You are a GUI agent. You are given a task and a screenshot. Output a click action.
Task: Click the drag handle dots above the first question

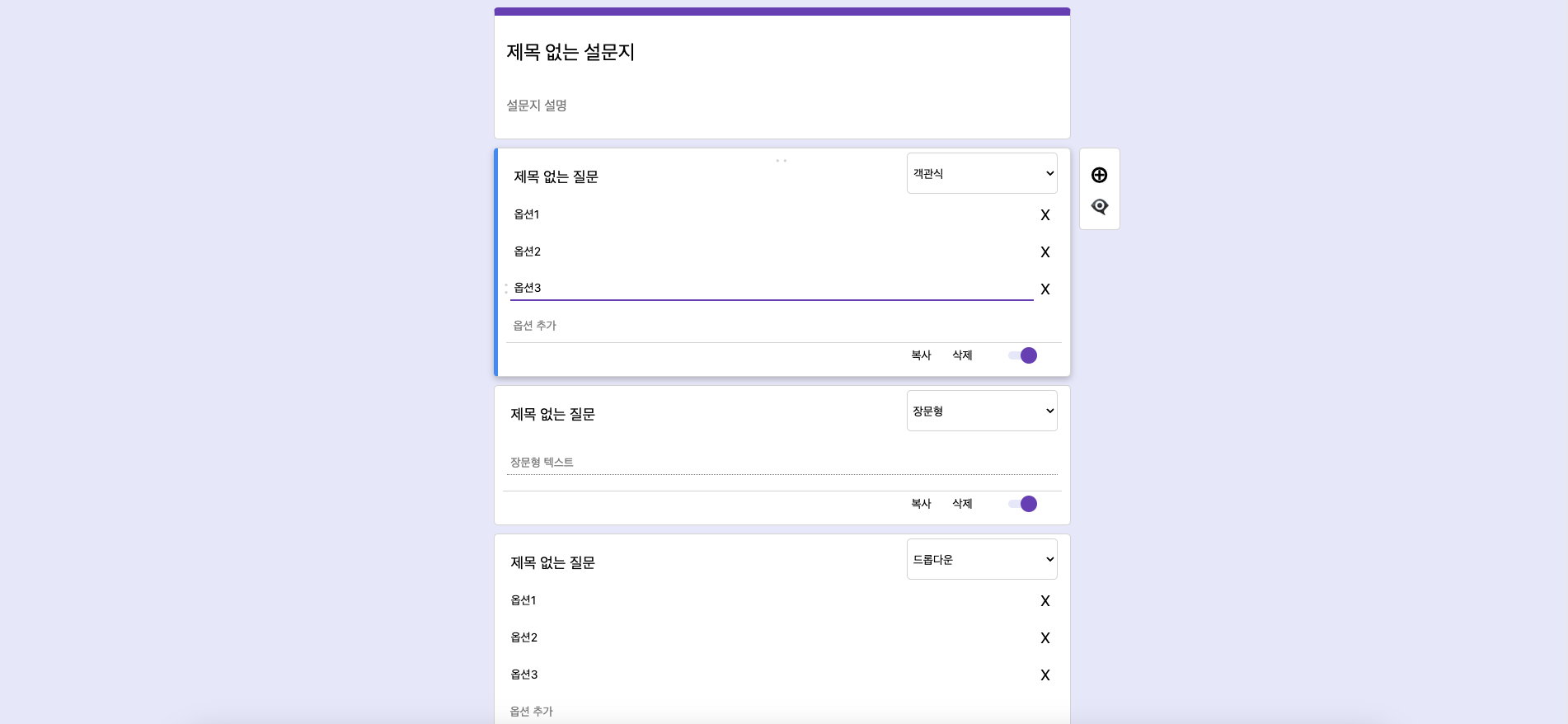click(x=782, y=159)
